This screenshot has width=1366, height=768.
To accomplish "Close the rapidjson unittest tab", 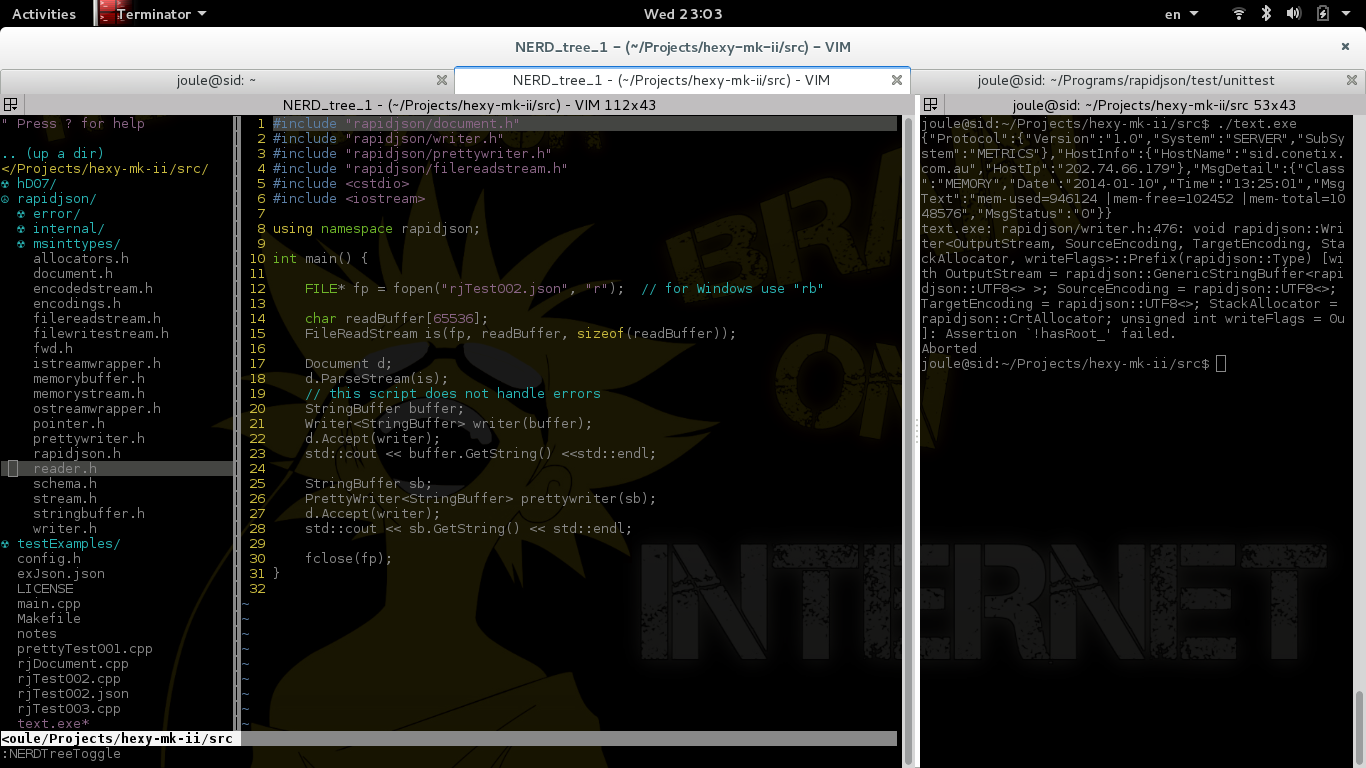I will (1352, 80).
